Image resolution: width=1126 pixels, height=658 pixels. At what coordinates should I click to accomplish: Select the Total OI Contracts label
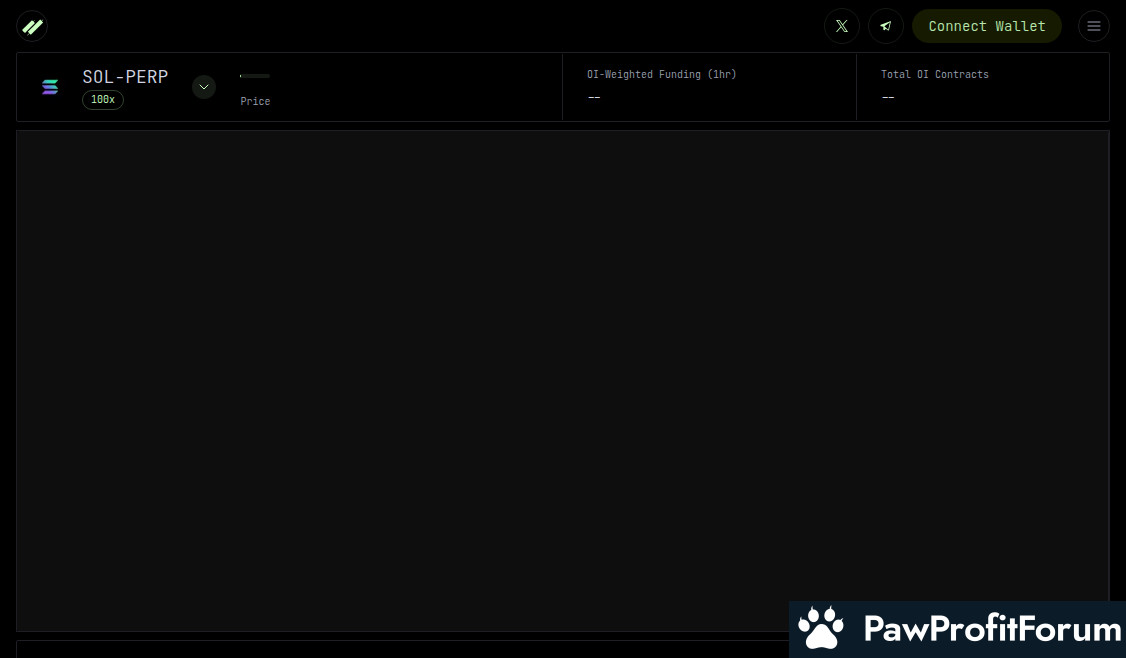point(934,74)
